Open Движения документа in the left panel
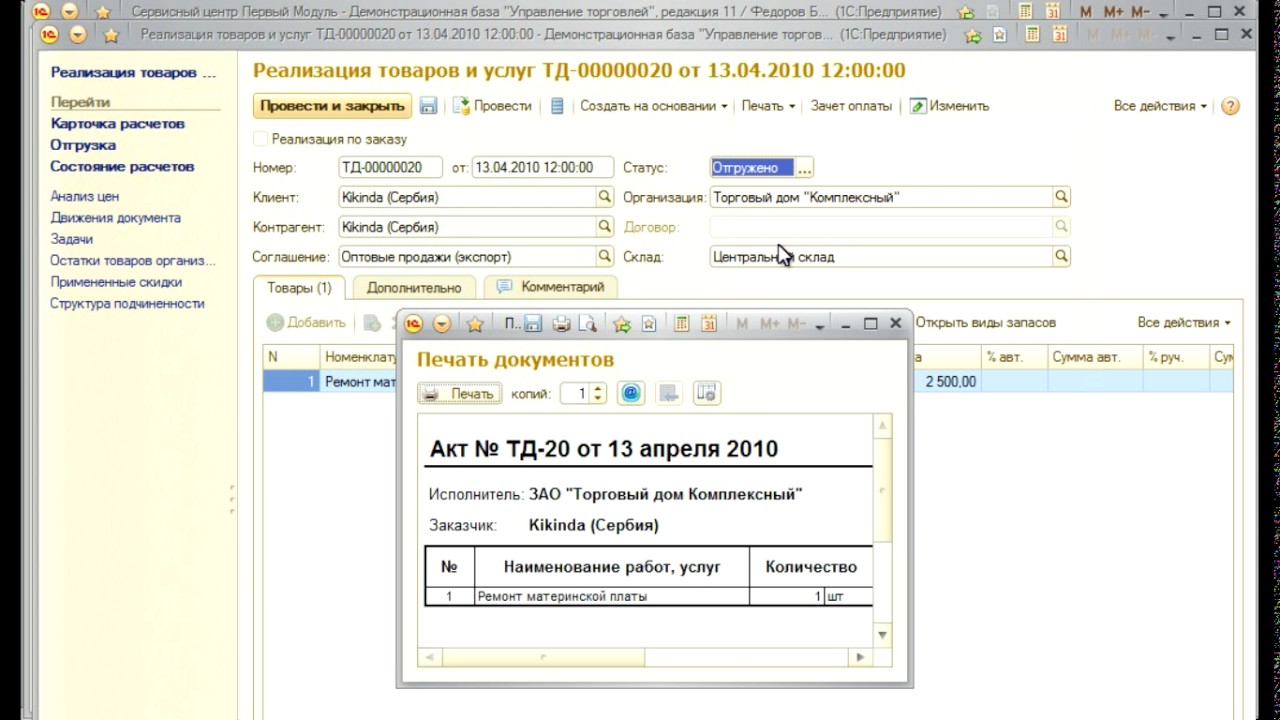Image resolution: width=1280 pixels, height=720 pixels. pyautogui.click(x=116, y=217)
